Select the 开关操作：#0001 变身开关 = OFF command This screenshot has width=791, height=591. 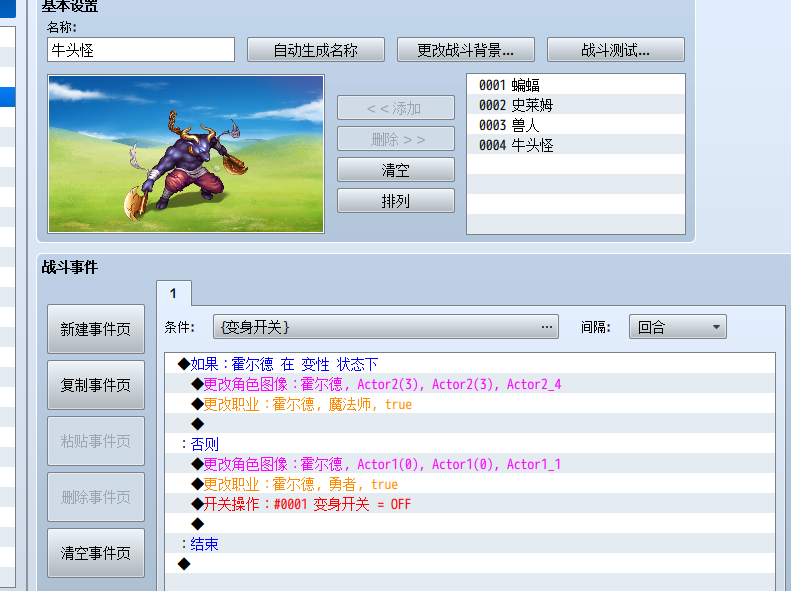(470, 503)
